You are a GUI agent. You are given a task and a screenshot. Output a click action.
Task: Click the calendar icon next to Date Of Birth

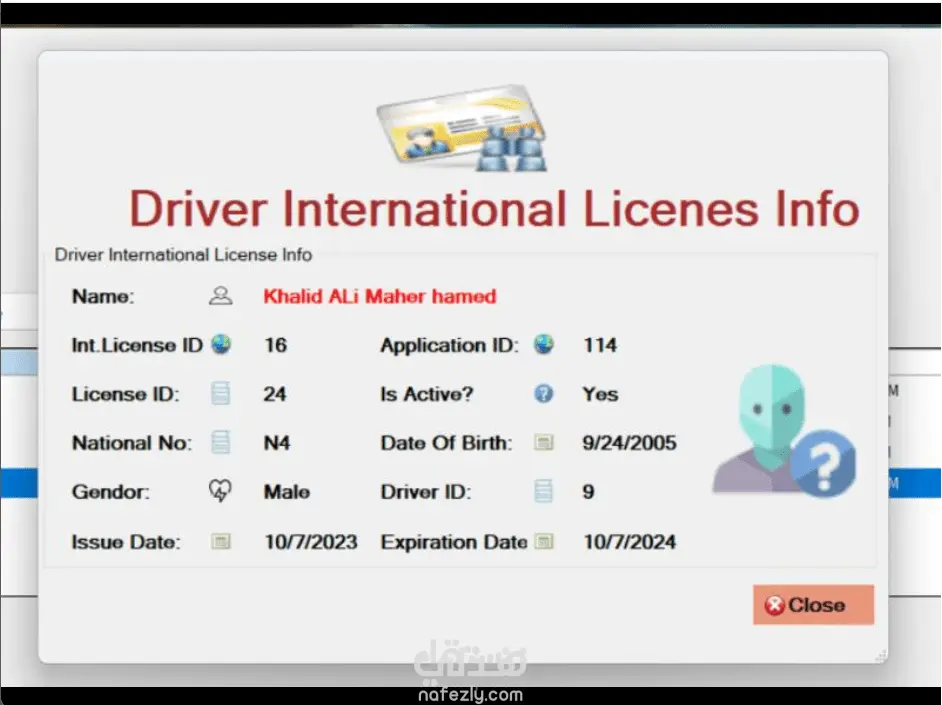[x=543, y=442]
